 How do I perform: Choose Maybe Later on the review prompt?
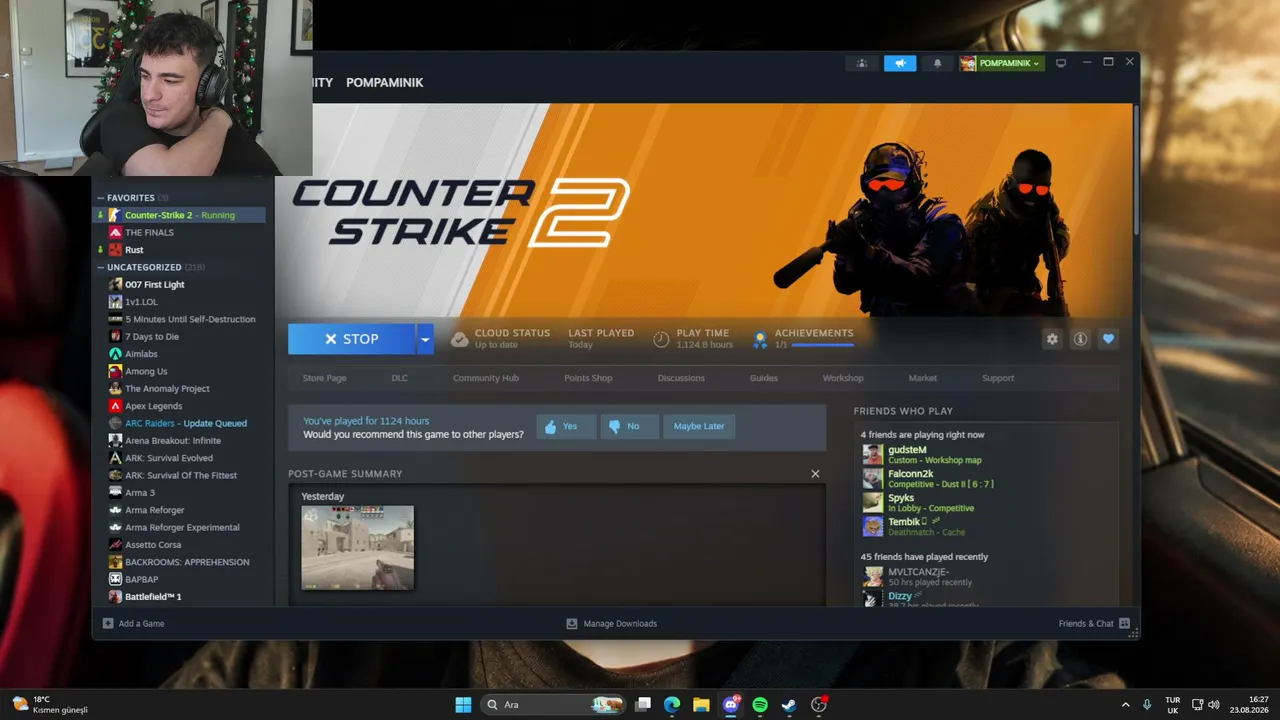[699, 427]
